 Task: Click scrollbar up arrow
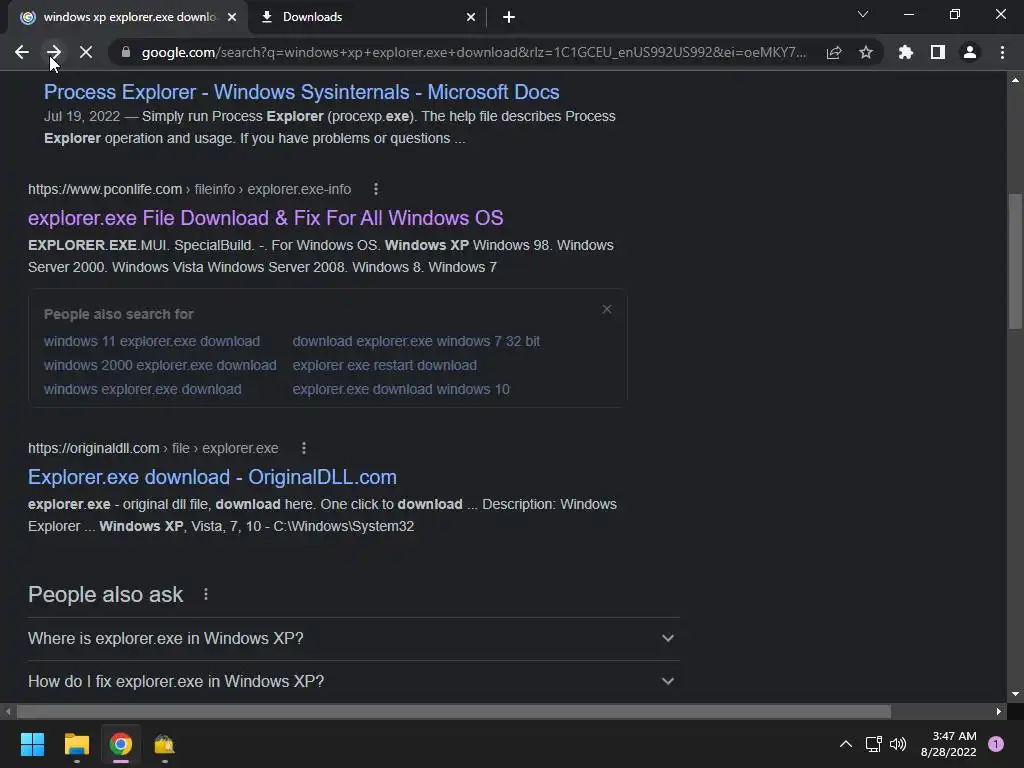pos(1015,80)
